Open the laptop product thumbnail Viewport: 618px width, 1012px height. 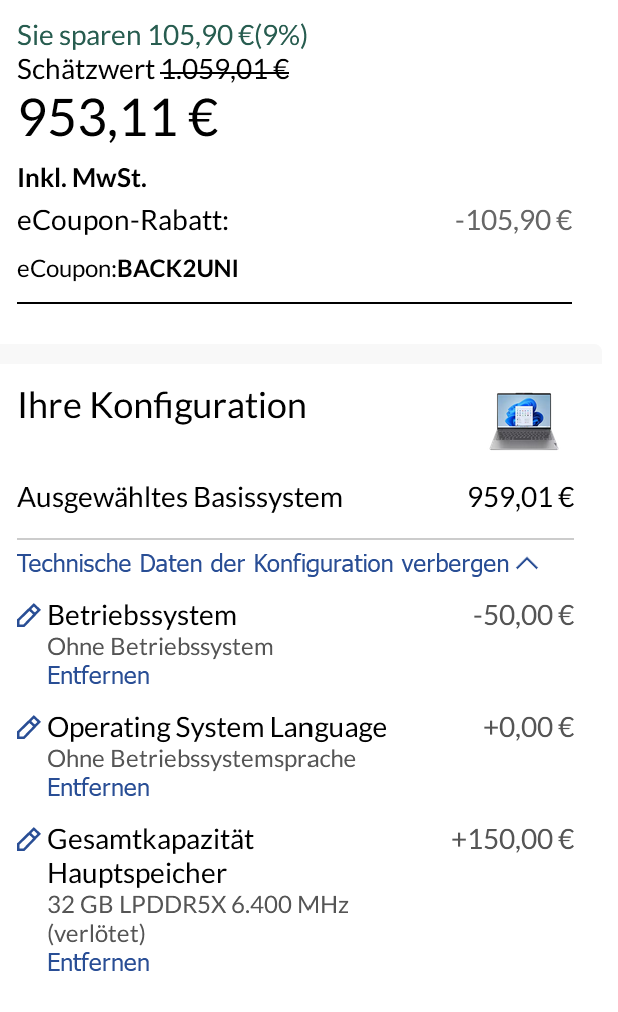[524, 421]
